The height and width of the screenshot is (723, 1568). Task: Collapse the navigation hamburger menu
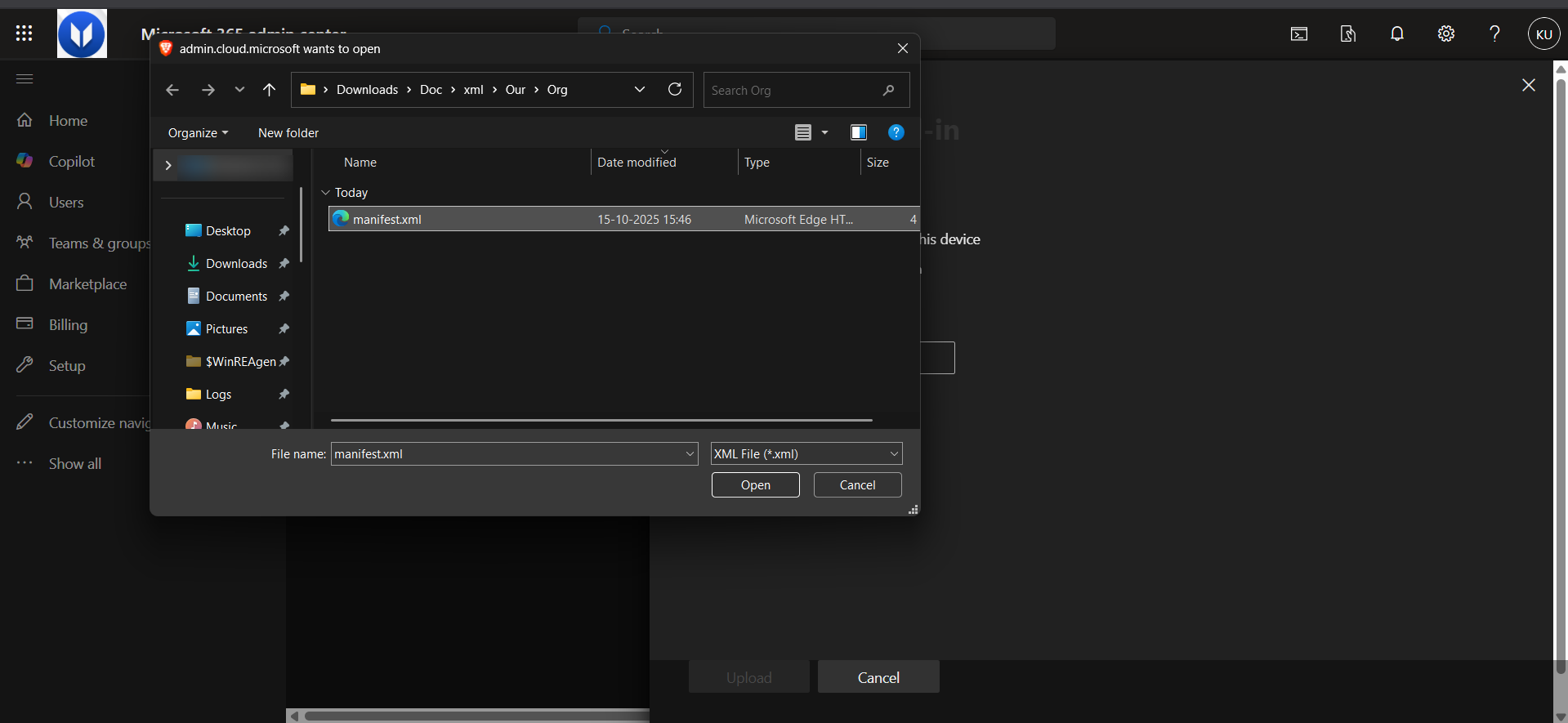point(25,79)
